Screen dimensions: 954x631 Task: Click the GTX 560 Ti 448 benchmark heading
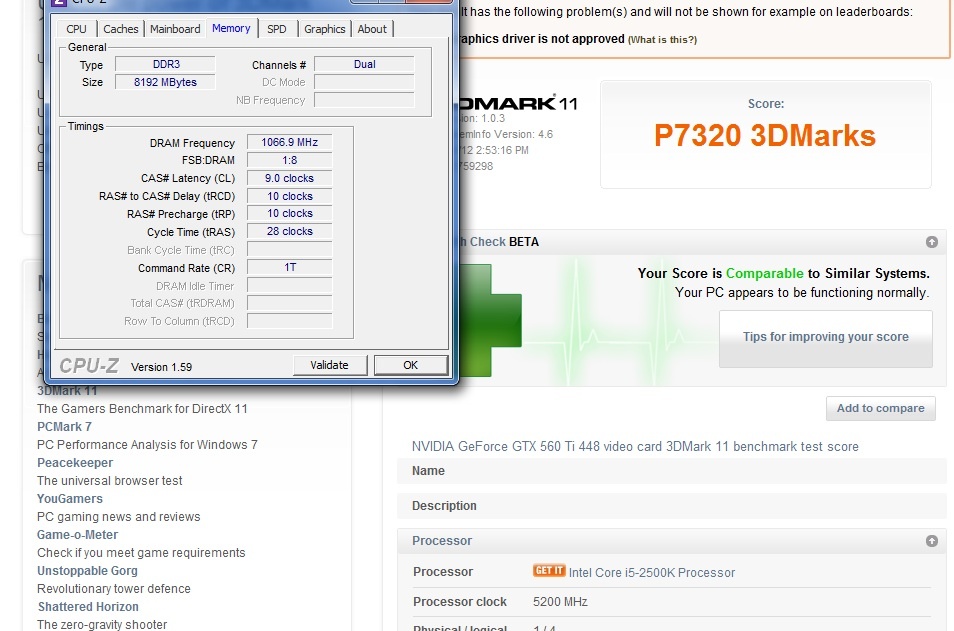(635, 447)
